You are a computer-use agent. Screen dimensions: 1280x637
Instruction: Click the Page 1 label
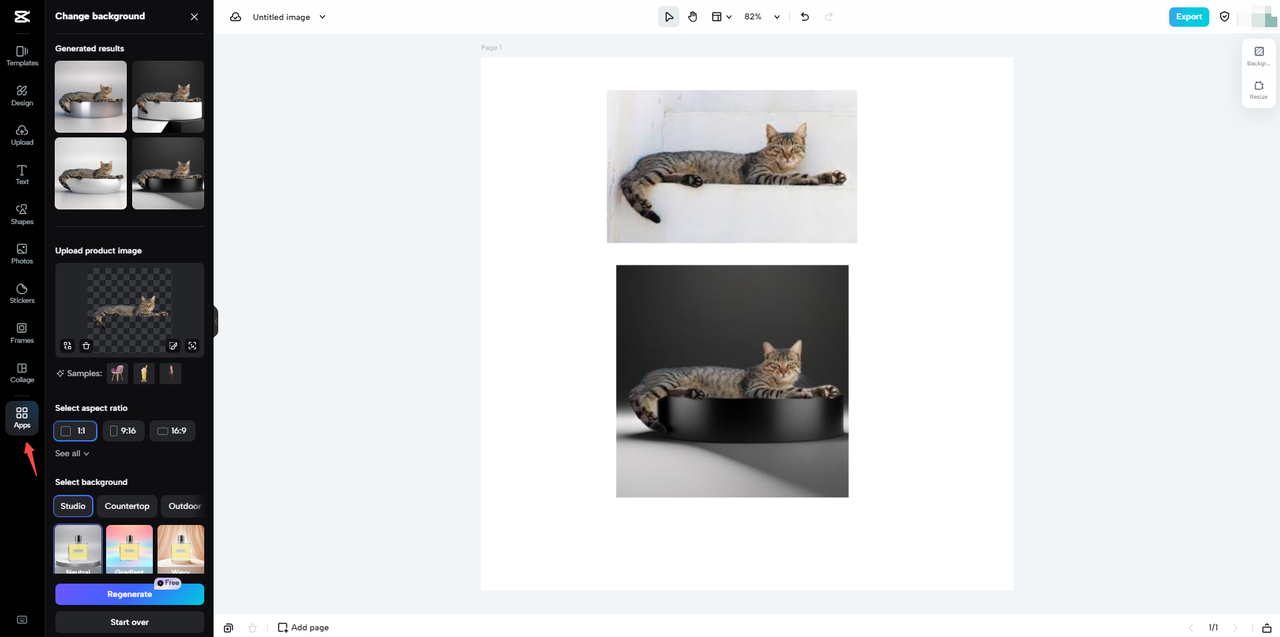[491, 48]
